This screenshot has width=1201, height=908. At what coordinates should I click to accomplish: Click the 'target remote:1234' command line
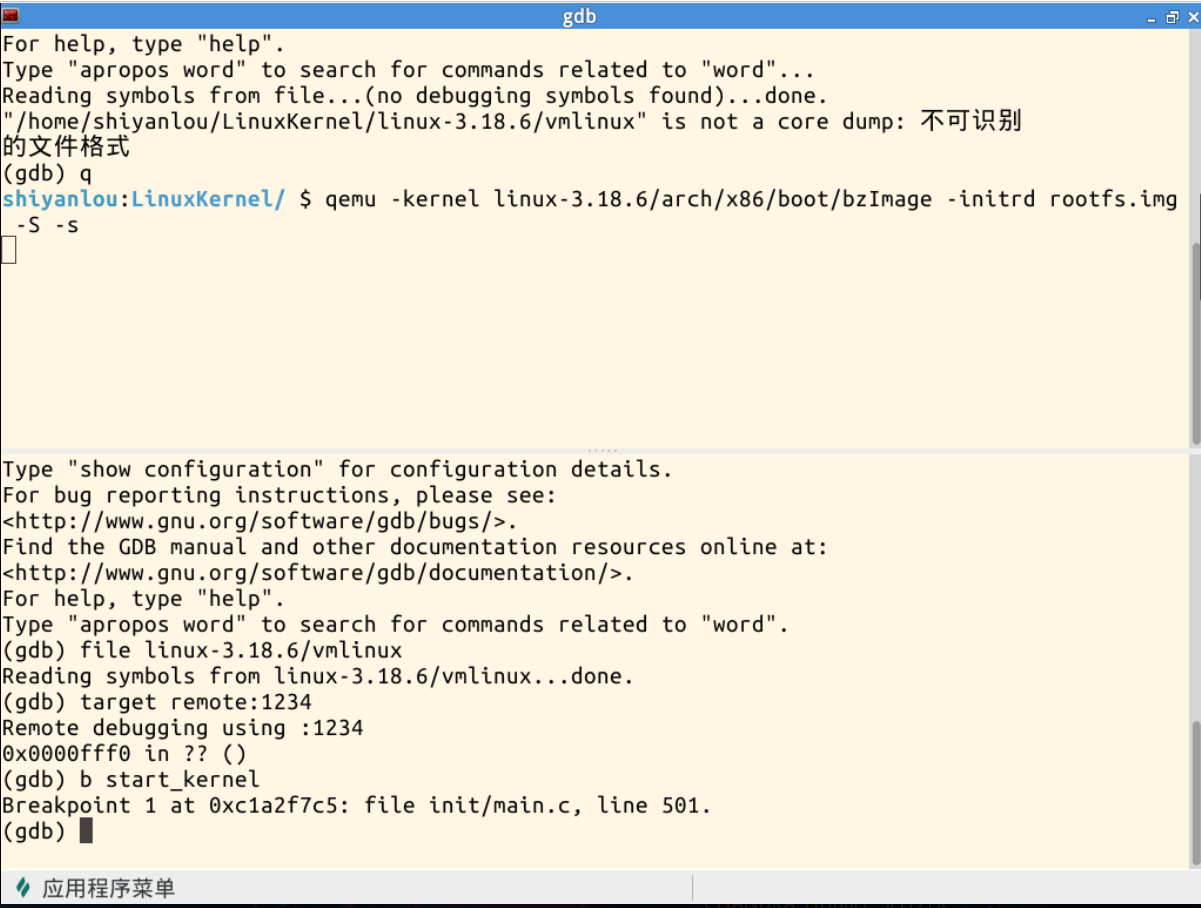196,702
